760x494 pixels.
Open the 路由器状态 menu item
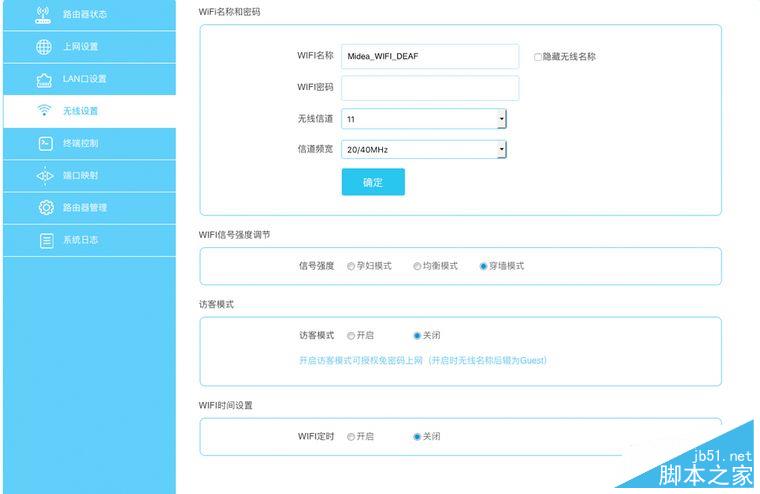pos(89,15)
